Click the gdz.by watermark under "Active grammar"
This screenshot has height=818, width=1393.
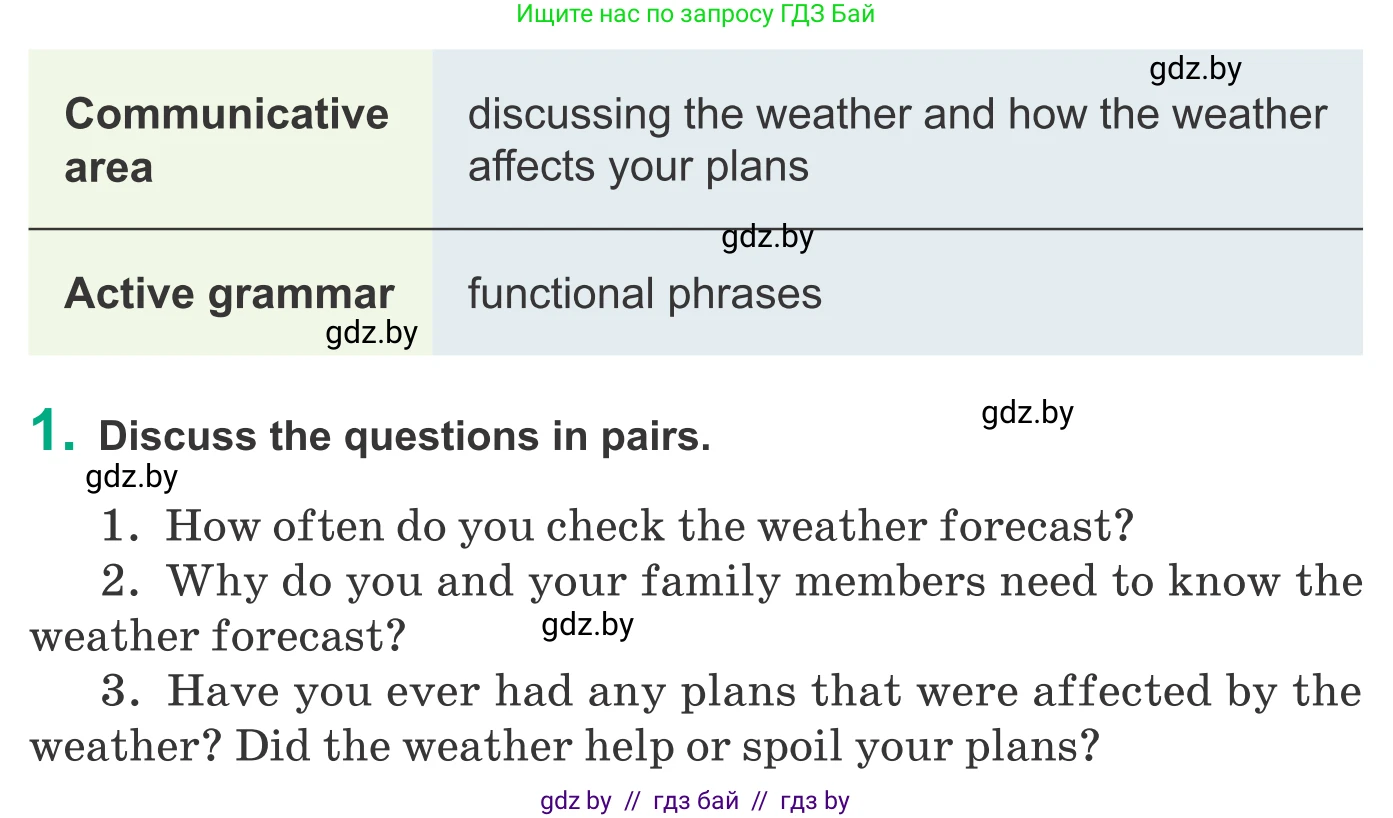click(x=371, y=333)
